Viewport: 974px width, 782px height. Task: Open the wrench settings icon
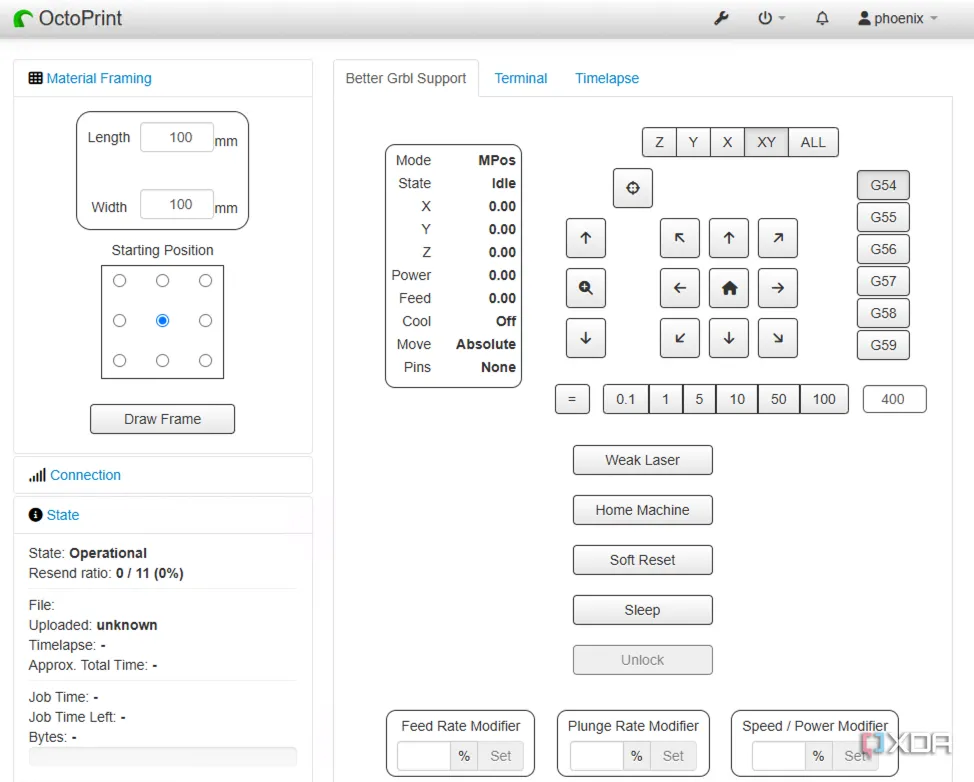(x=721, y=18)
